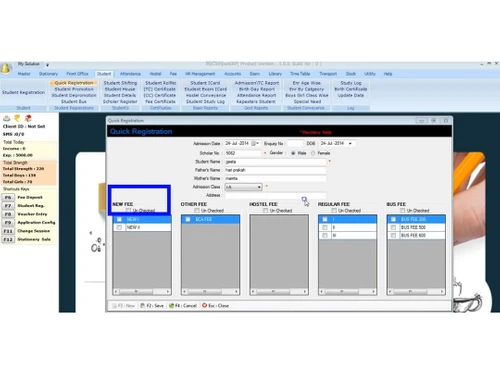500x375 pixels.
Task: Open Birth Day Report
Action: pos(257,89)
